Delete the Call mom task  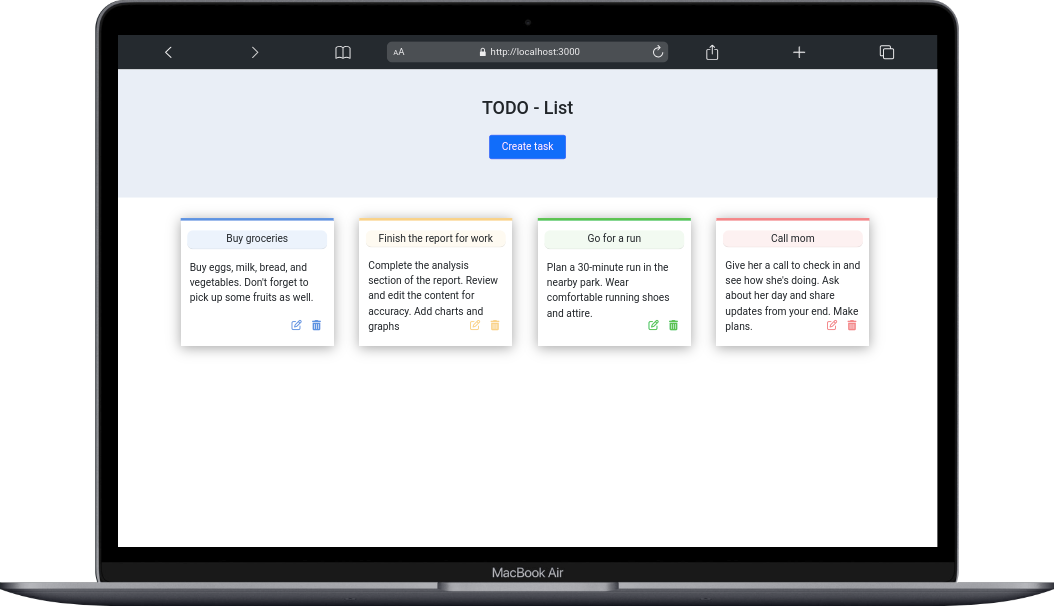(x=852, y=325)
